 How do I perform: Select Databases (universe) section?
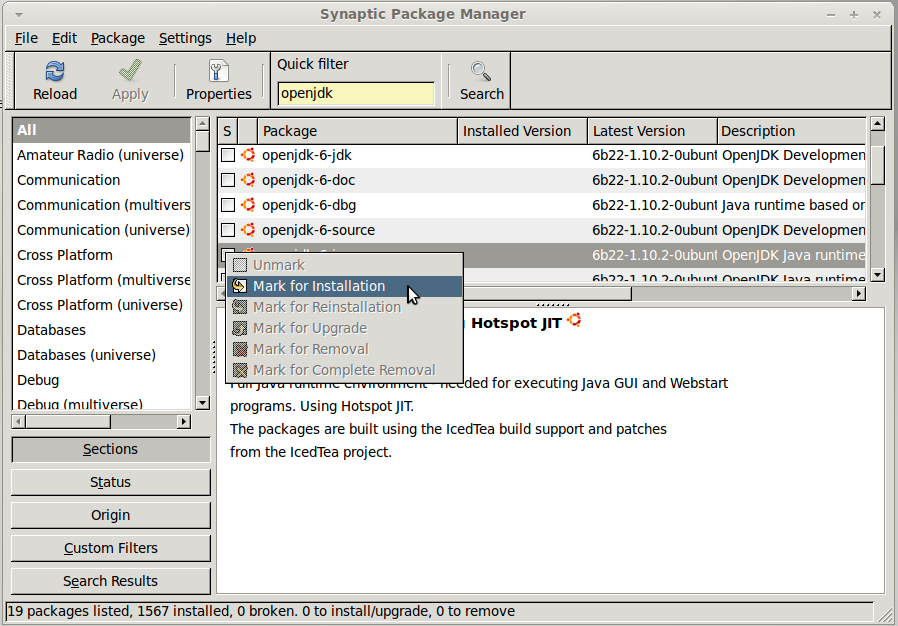[101, 355]
